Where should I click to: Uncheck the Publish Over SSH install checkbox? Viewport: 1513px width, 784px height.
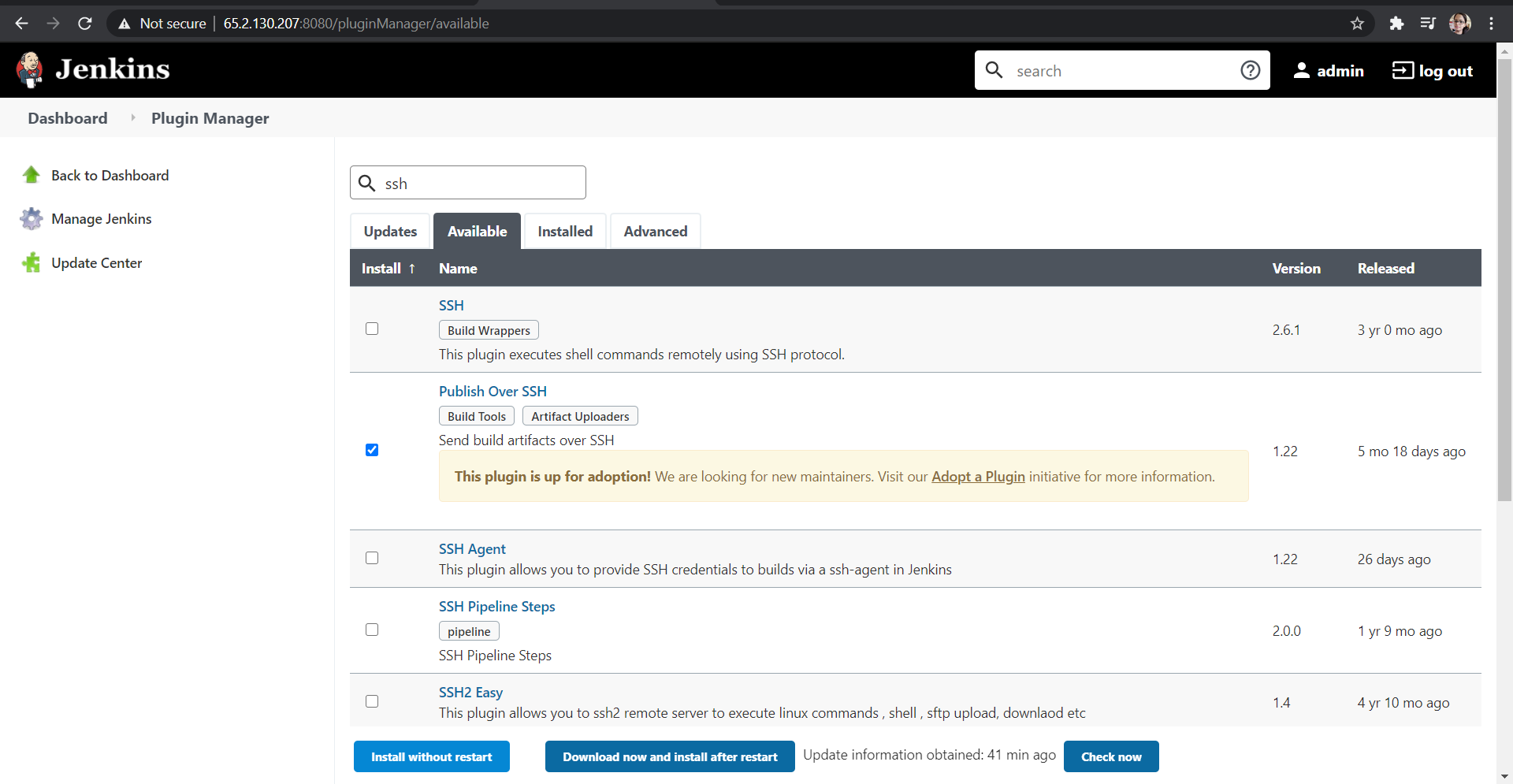[x=371, y=450]
